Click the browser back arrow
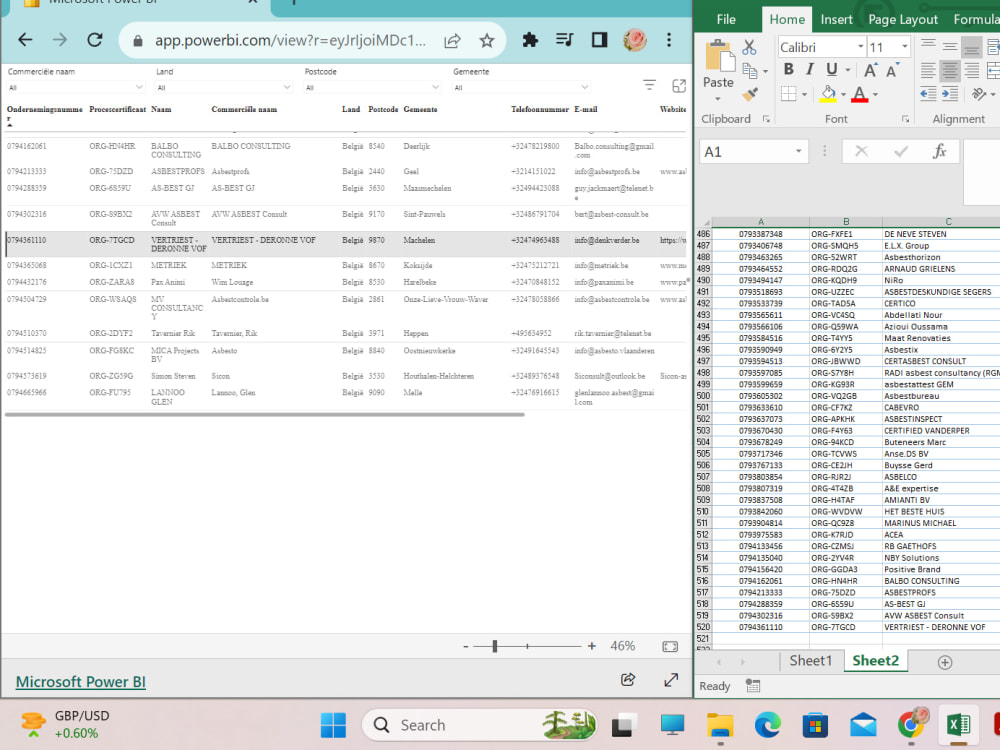Image resolution: width=1000 pixels, height=750 pixels. 26,40
